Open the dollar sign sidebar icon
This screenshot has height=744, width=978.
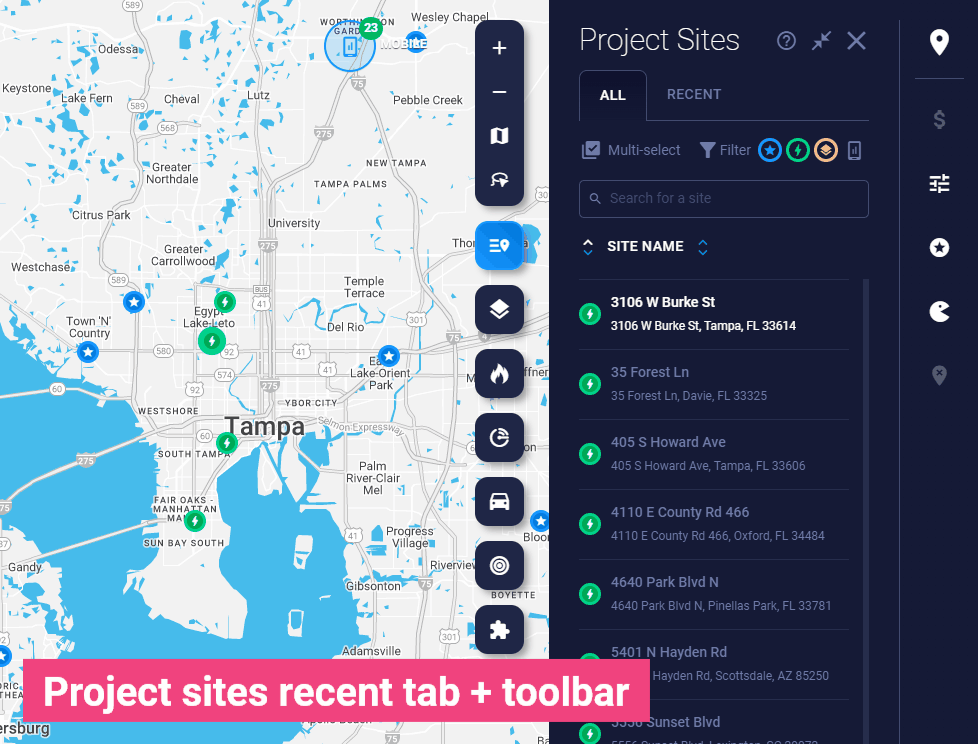939,119
